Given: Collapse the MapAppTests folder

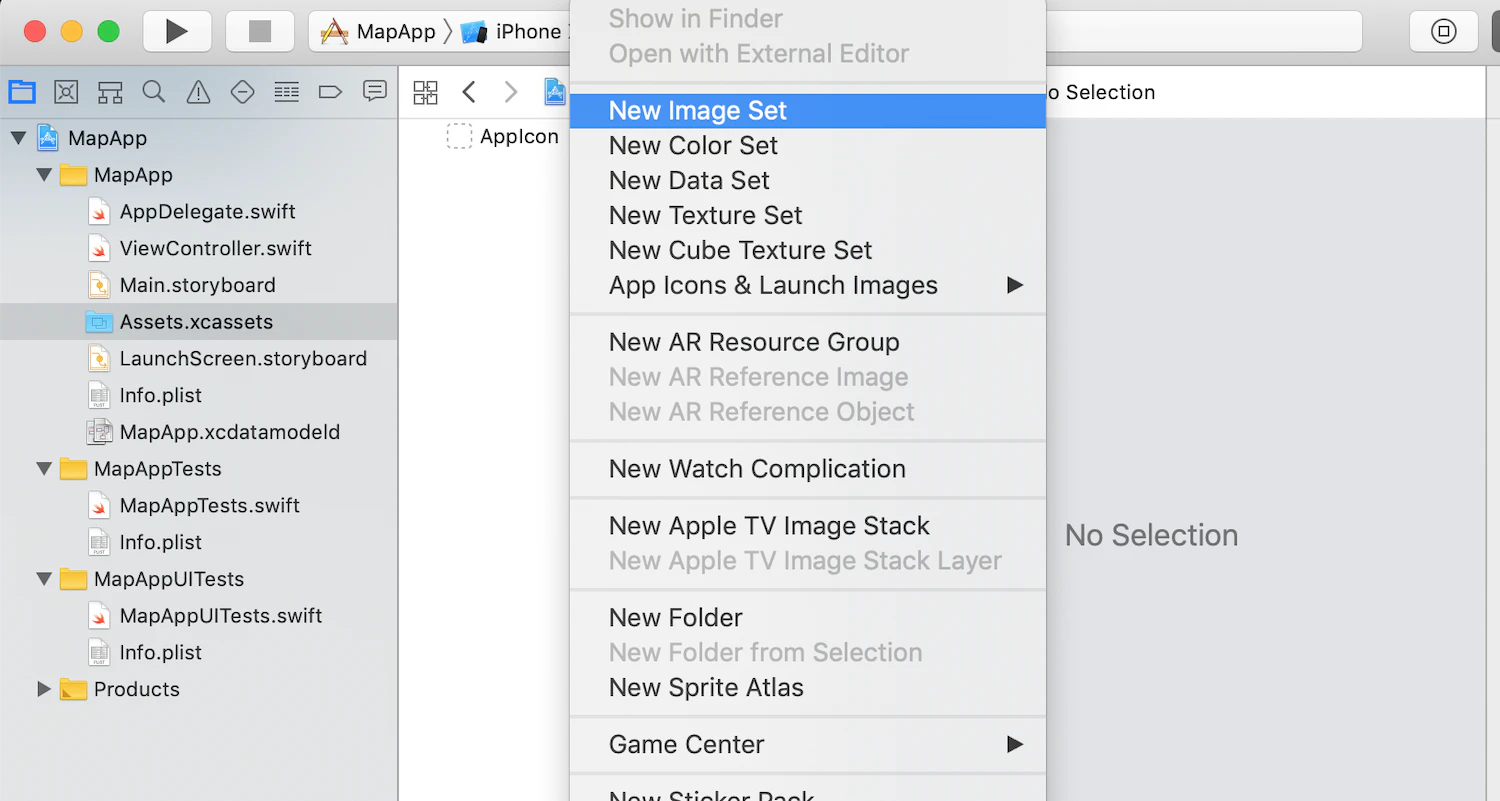Looking at the screenshot, I should (44, 469).
